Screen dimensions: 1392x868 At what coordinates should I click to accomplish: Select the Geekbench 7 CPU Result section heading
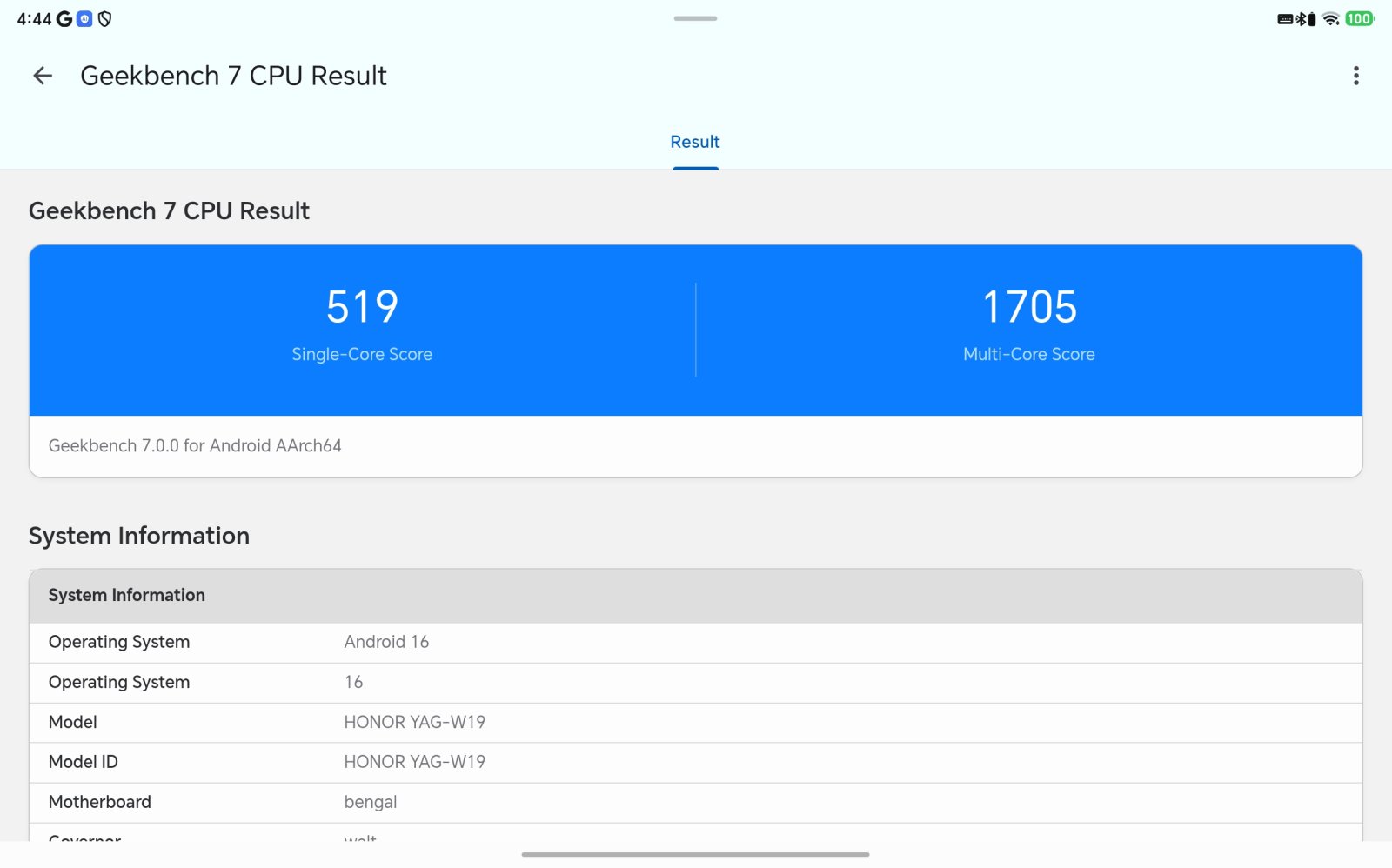[169, 210]
